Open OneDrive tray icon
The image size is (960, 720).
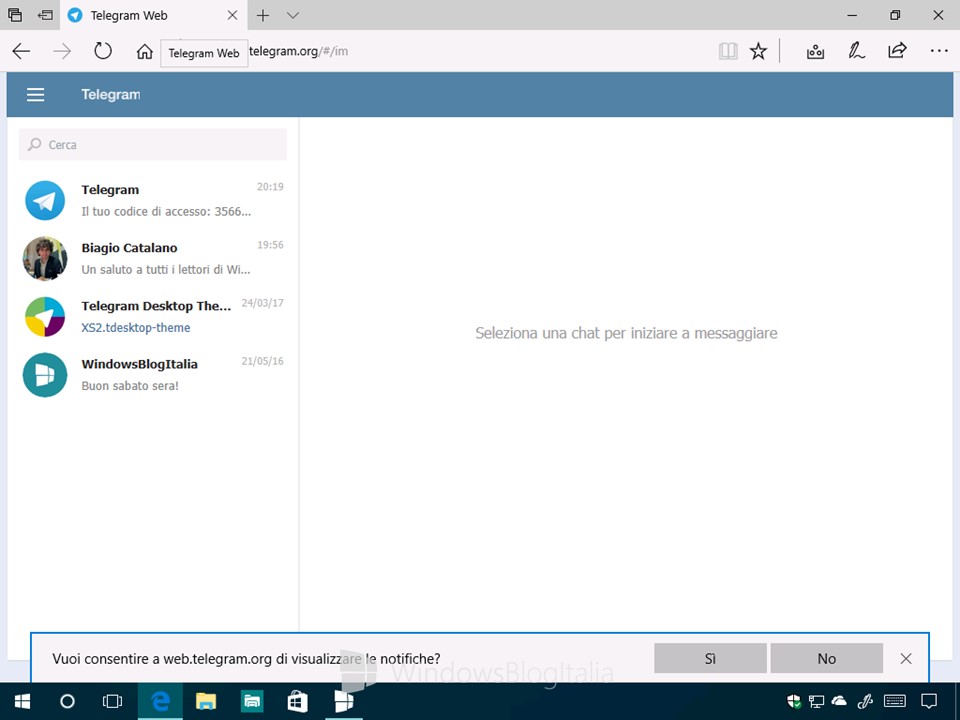(839, 701)
